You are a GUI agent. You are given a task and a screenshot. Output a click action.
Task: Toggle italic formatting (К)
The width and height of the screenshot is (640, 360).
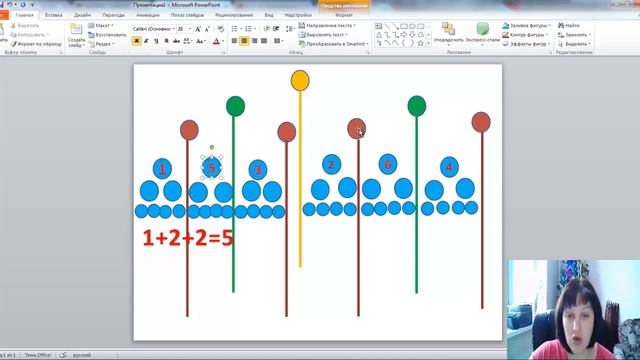pos(146,41)
